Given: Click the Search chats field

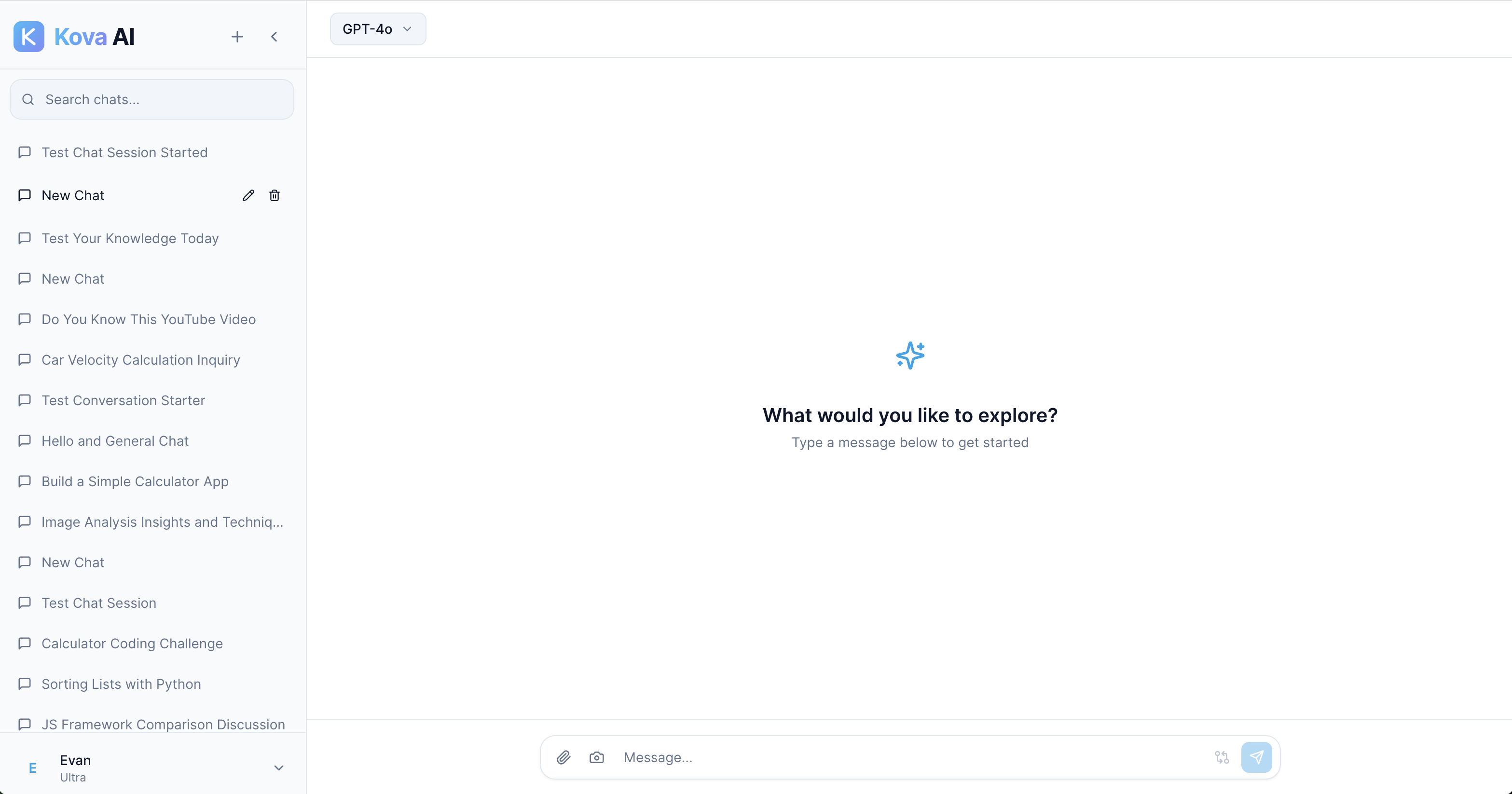Looking at the screenshot, I should [x=151, y=99].
